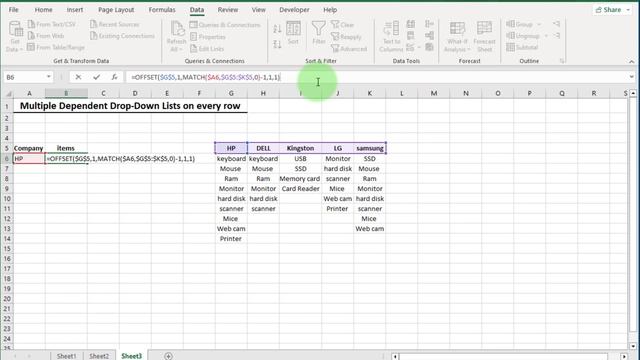Sort descending Z to A
This screenshot has width=640, height=360.
(x=277, y=44)
